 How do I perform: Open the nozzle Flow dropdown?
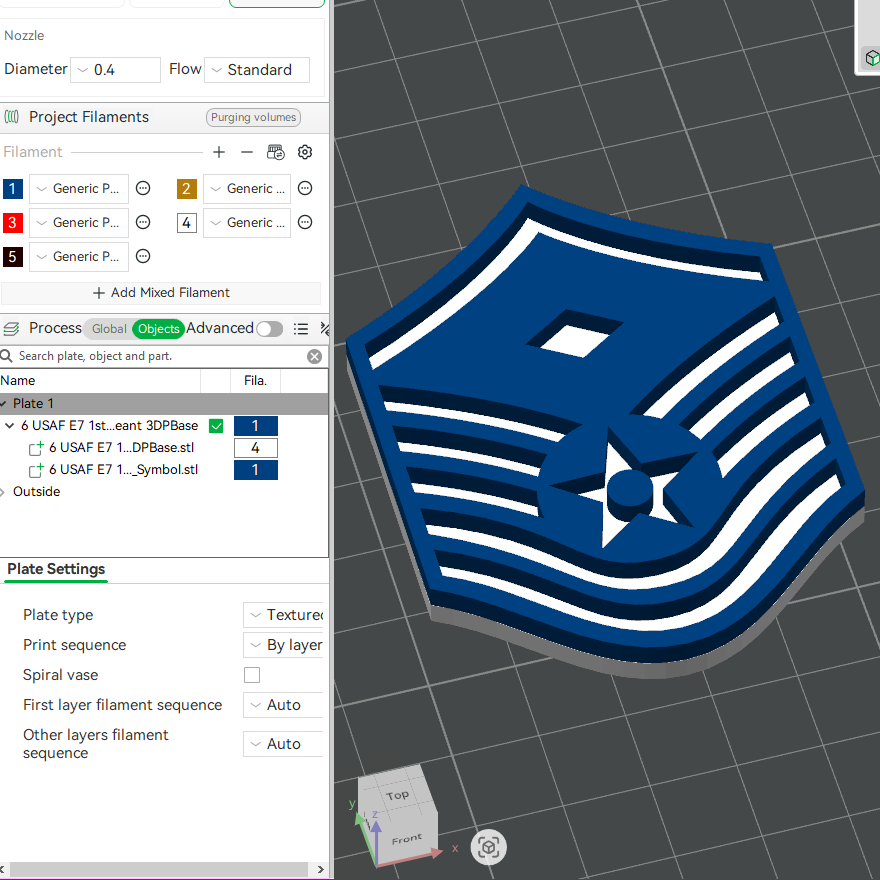[x=257, y=70]
